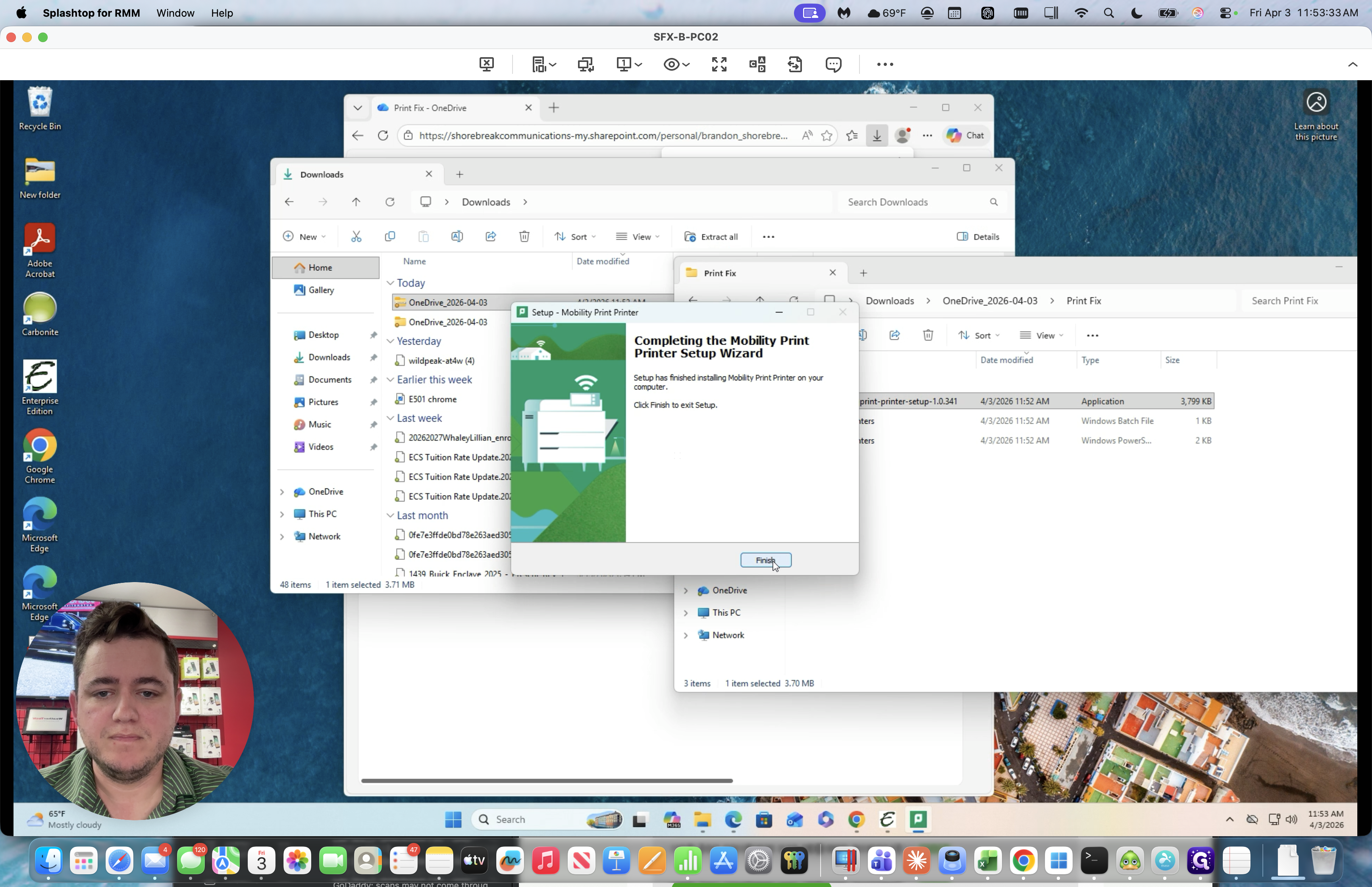Click the horizontal scrollbar in Edge page
This screenshot has width=1372, height=887.
[546, 781]
